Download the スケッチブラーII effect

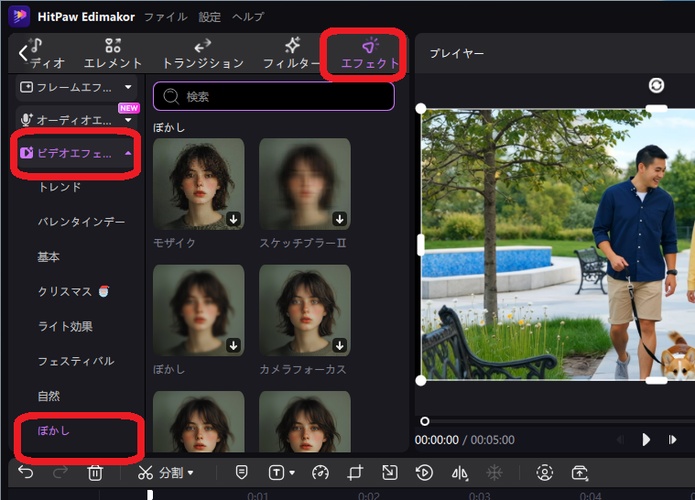(x=340, y=219)
